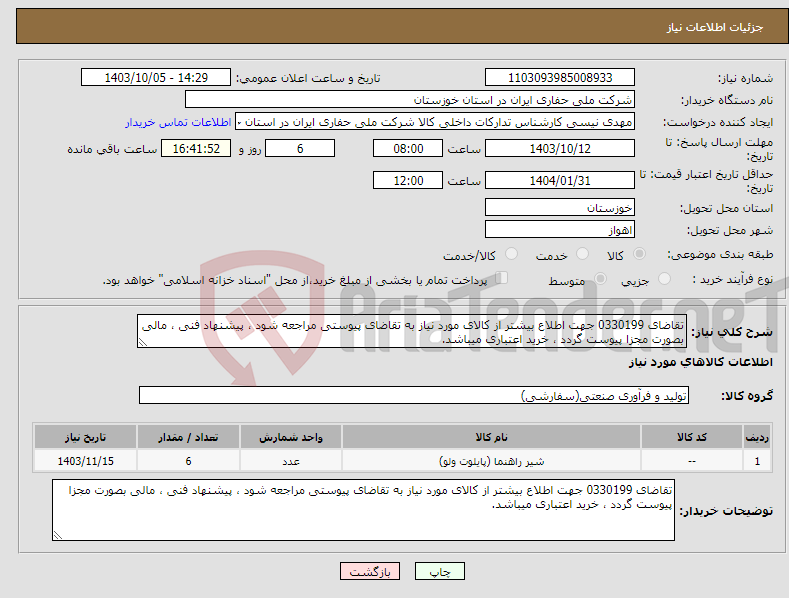Viewport: 789px width, 598px height.
Task: Click the تاریخ نیاز column header
Action: (x=86, y=437)
